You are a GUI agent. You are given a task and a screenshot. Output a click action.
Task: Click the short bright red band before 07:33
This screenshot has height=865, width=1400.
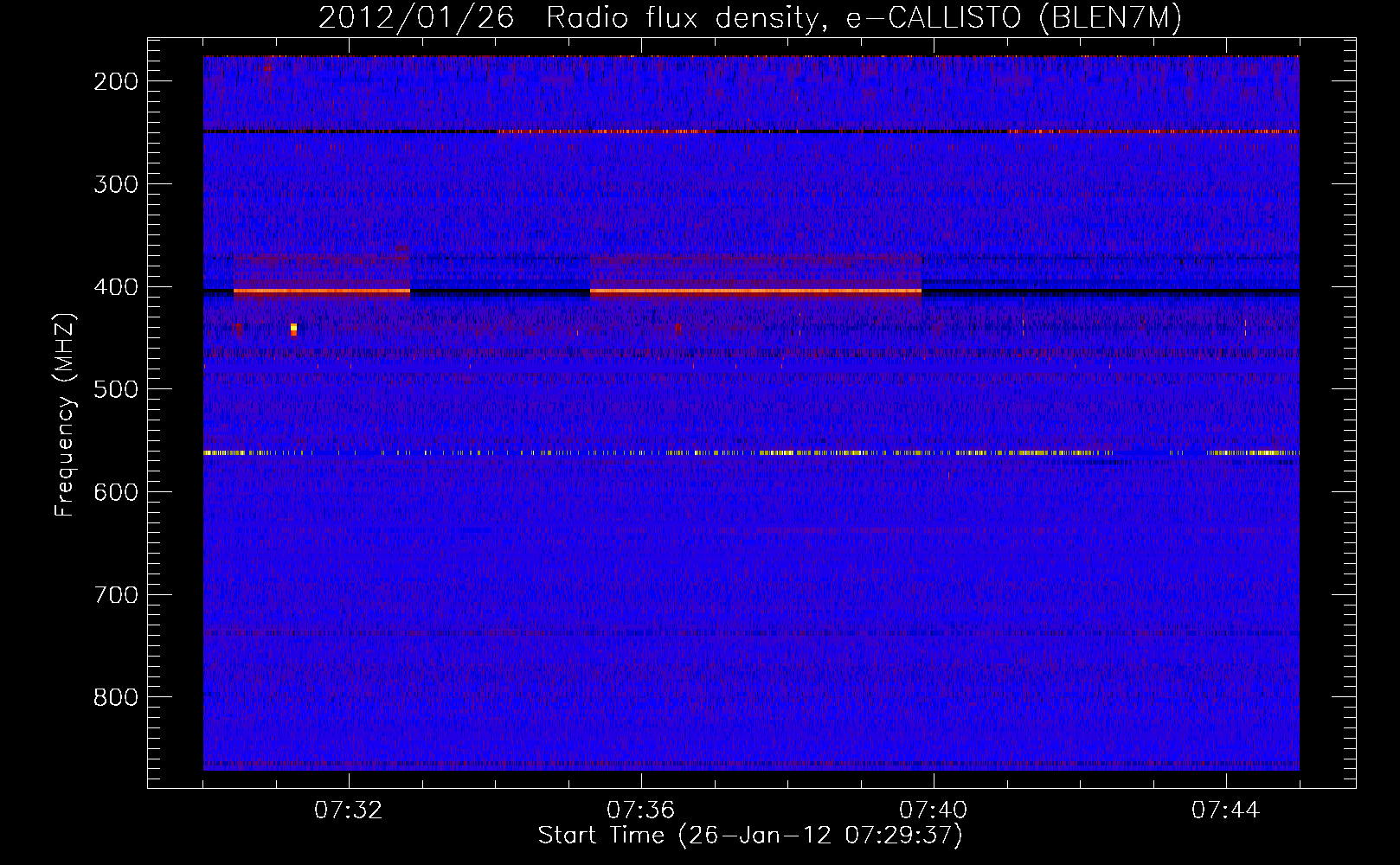click(x=321, y=292)
